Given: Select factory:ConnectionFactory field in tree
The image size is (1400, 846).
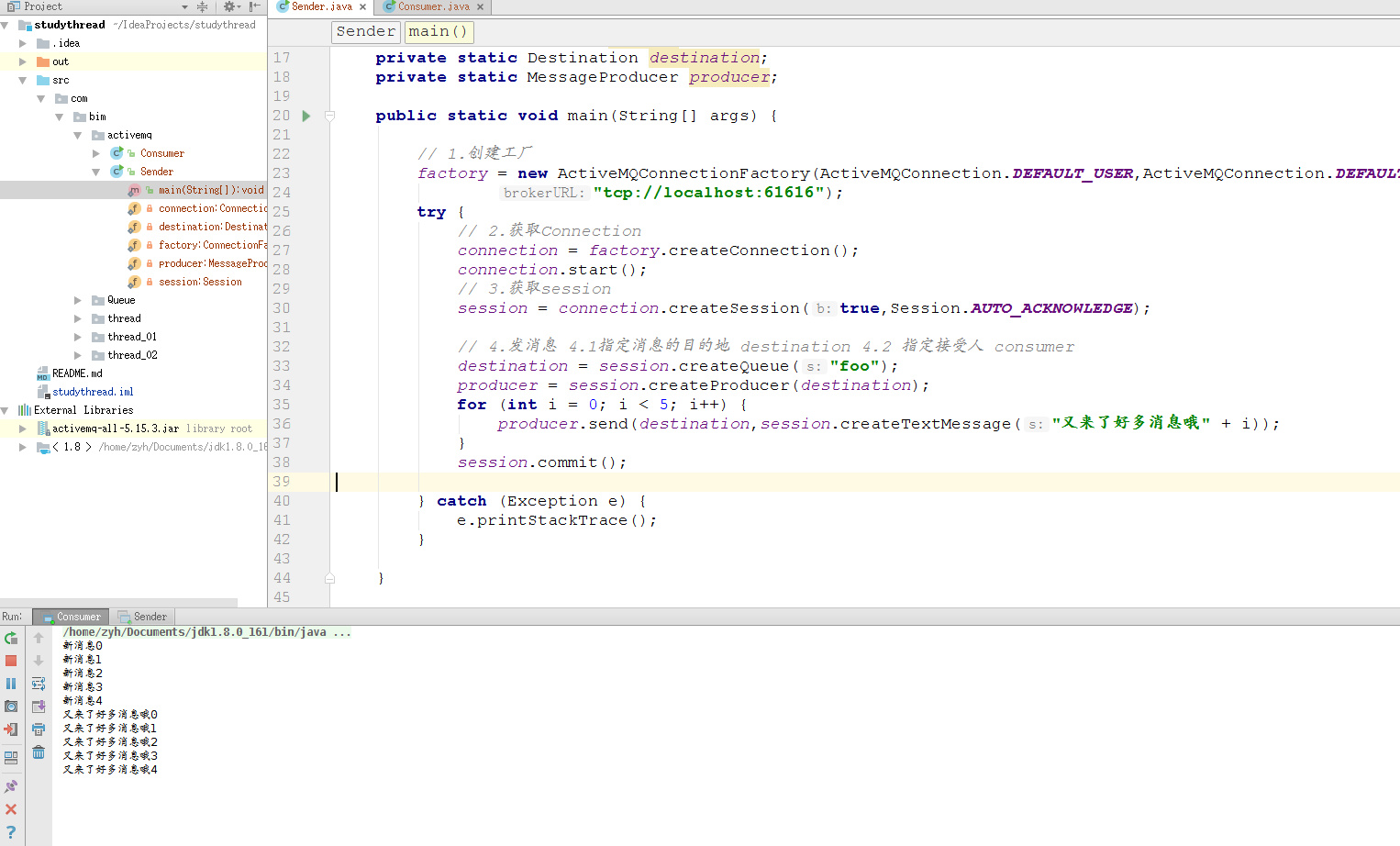Looking at the screenshot, I should (213, 245).
